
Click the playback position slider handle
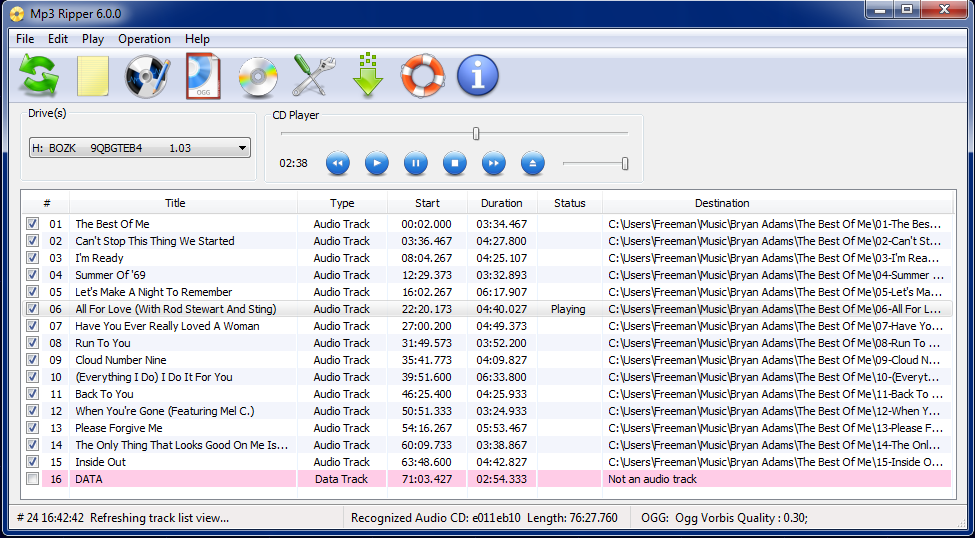(476, 133)
